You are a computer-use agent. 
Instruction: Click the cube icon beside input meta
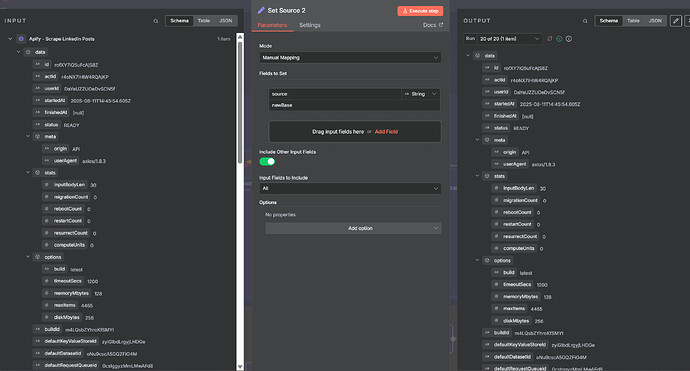[37, 136]
